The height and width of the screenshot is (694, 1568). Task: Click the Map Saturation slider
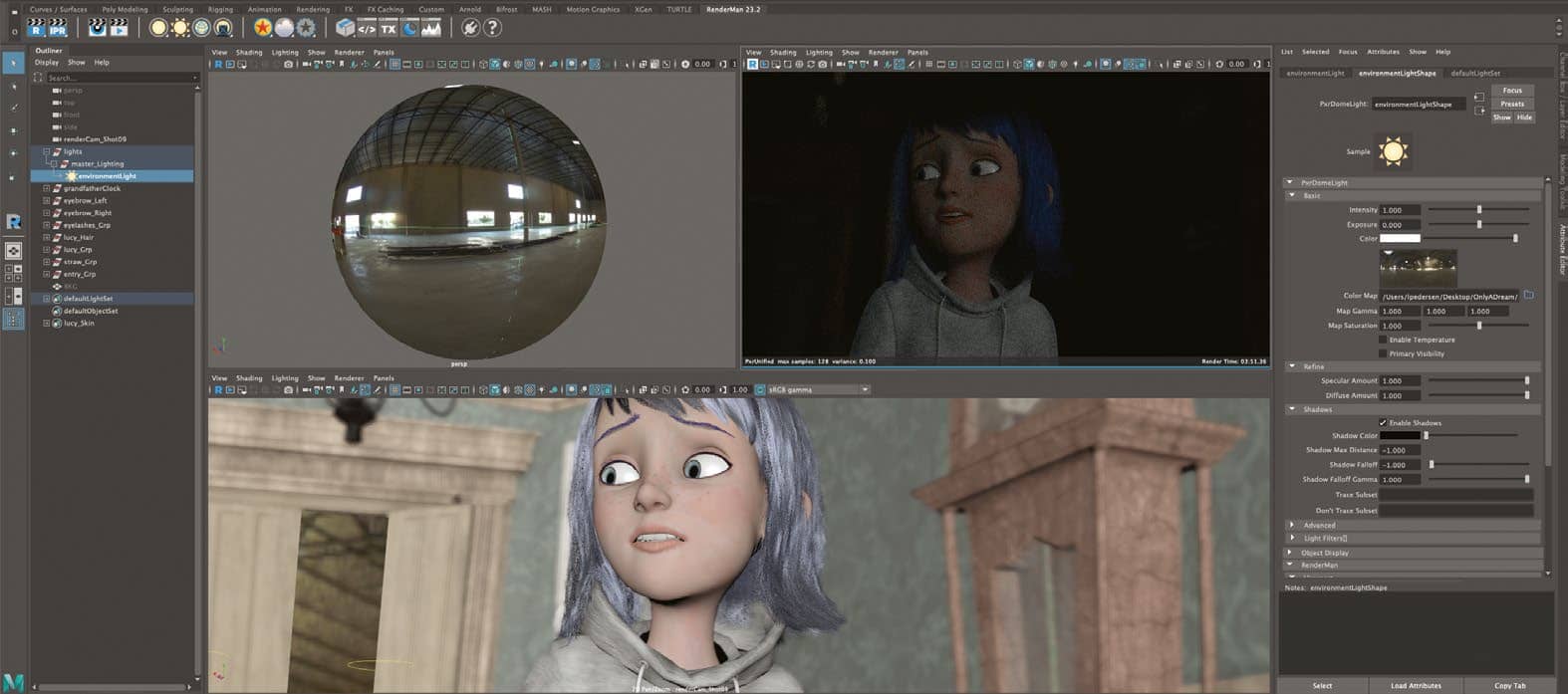[x=1478, y=326]
